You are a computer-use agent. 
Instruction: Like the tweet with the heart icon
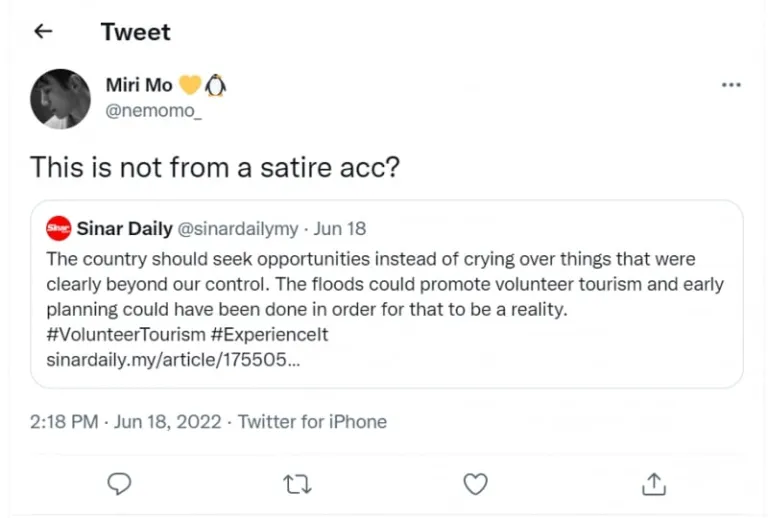tap(475, 484)
